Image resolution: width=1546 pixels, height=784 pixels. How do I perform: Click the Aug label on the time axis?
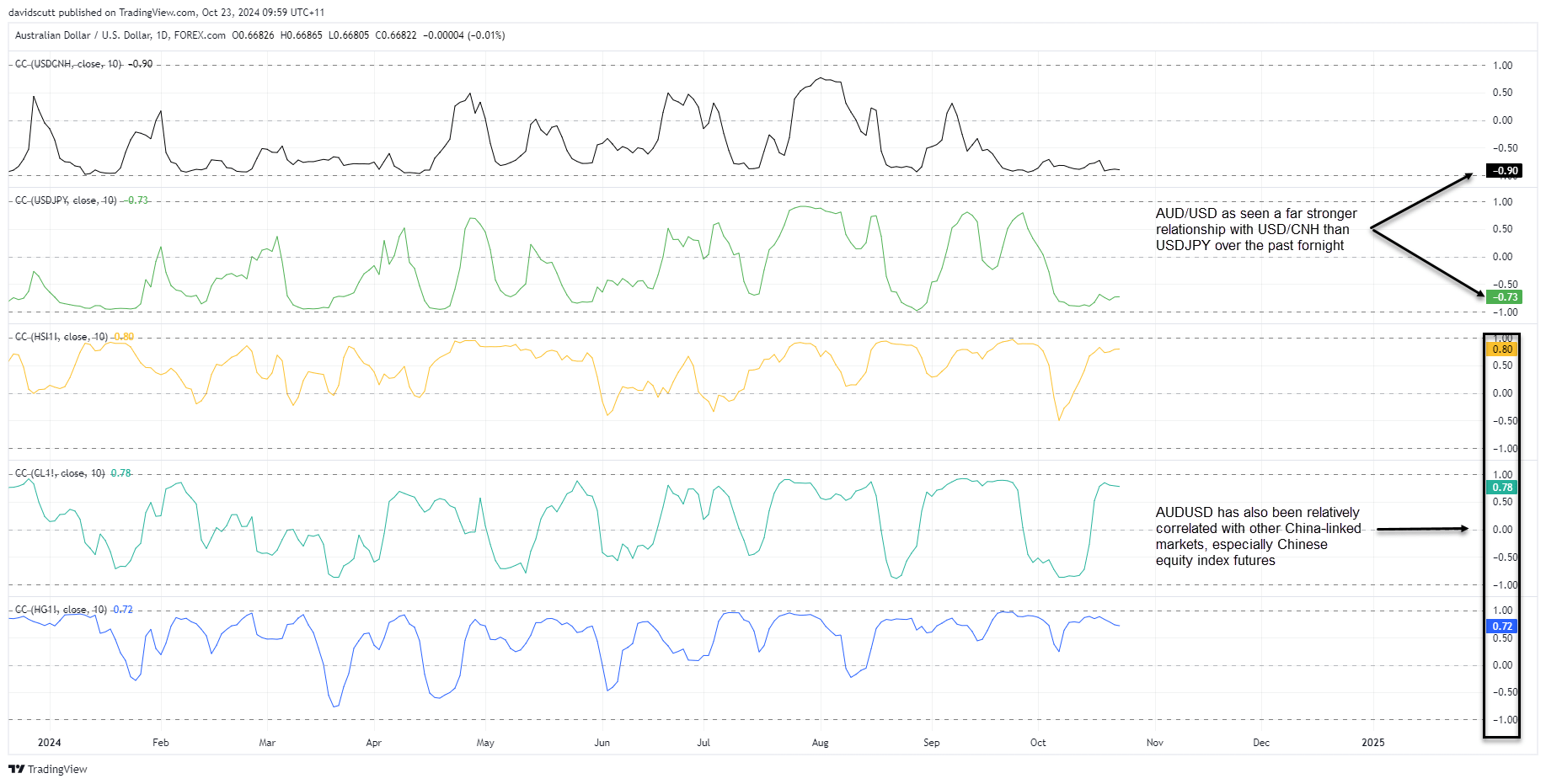[821, 743]
